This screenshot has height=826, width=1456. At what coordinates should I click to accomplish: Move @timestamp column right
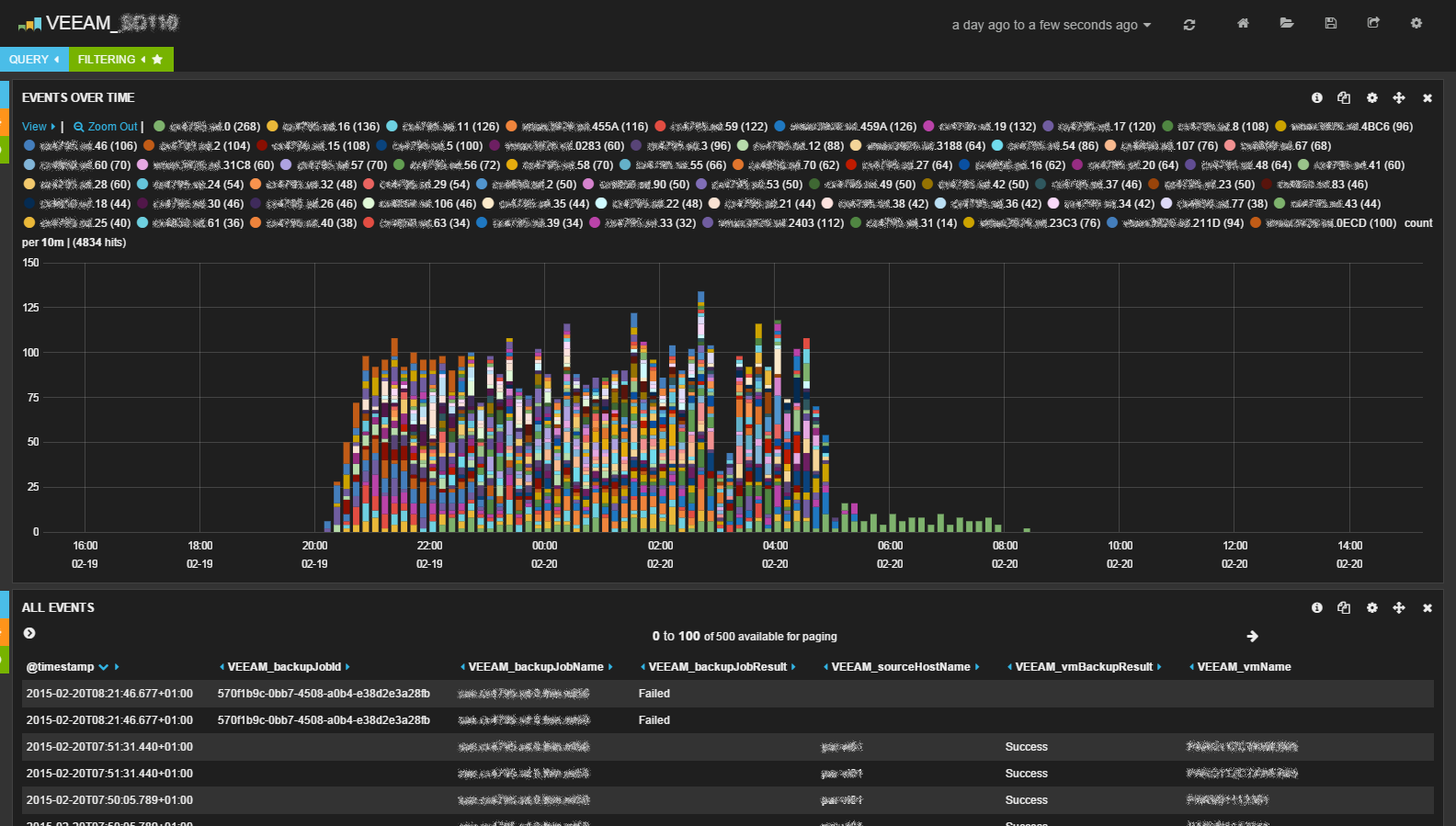[x=117, y=667]
